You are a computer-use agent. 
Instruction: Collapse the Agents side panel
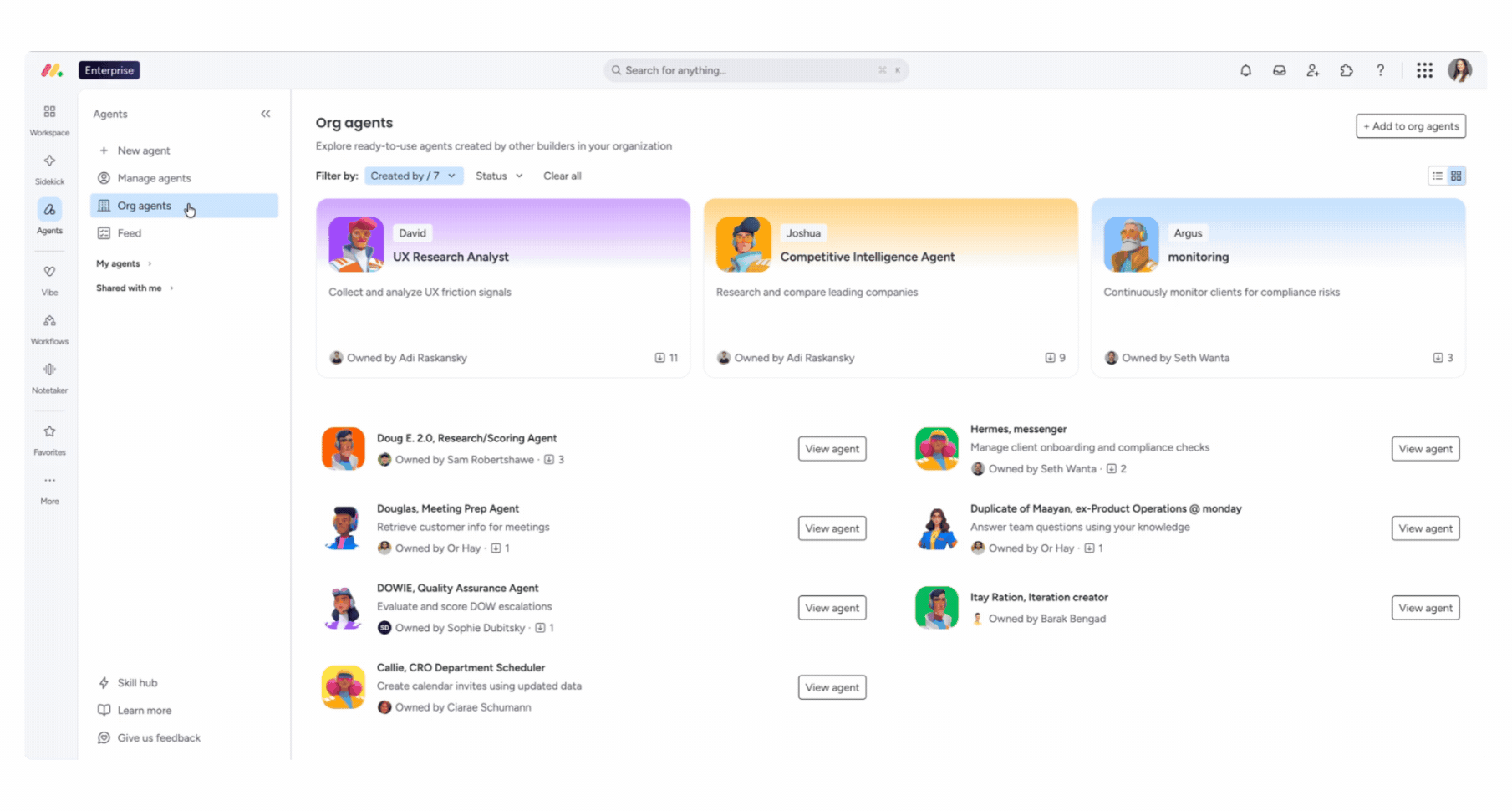pos(265,114)
